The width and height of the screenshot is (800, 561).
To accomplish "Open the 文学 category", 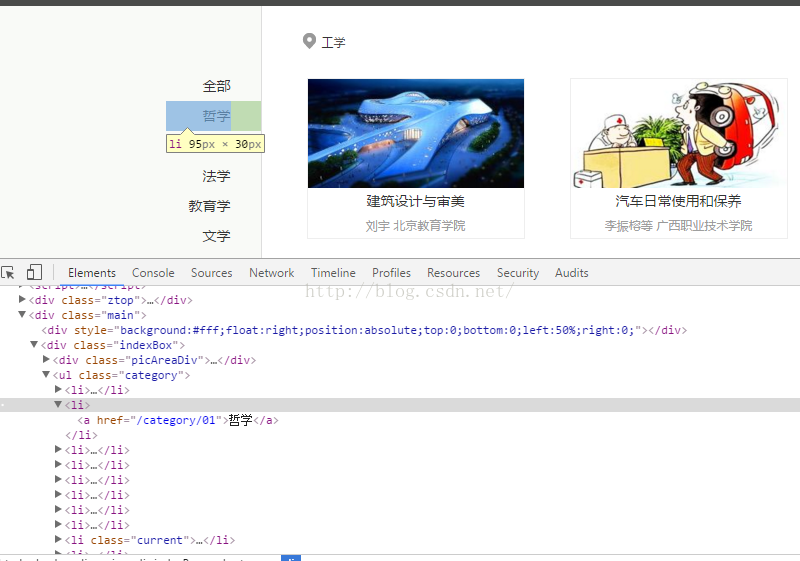I will point(216,236).
